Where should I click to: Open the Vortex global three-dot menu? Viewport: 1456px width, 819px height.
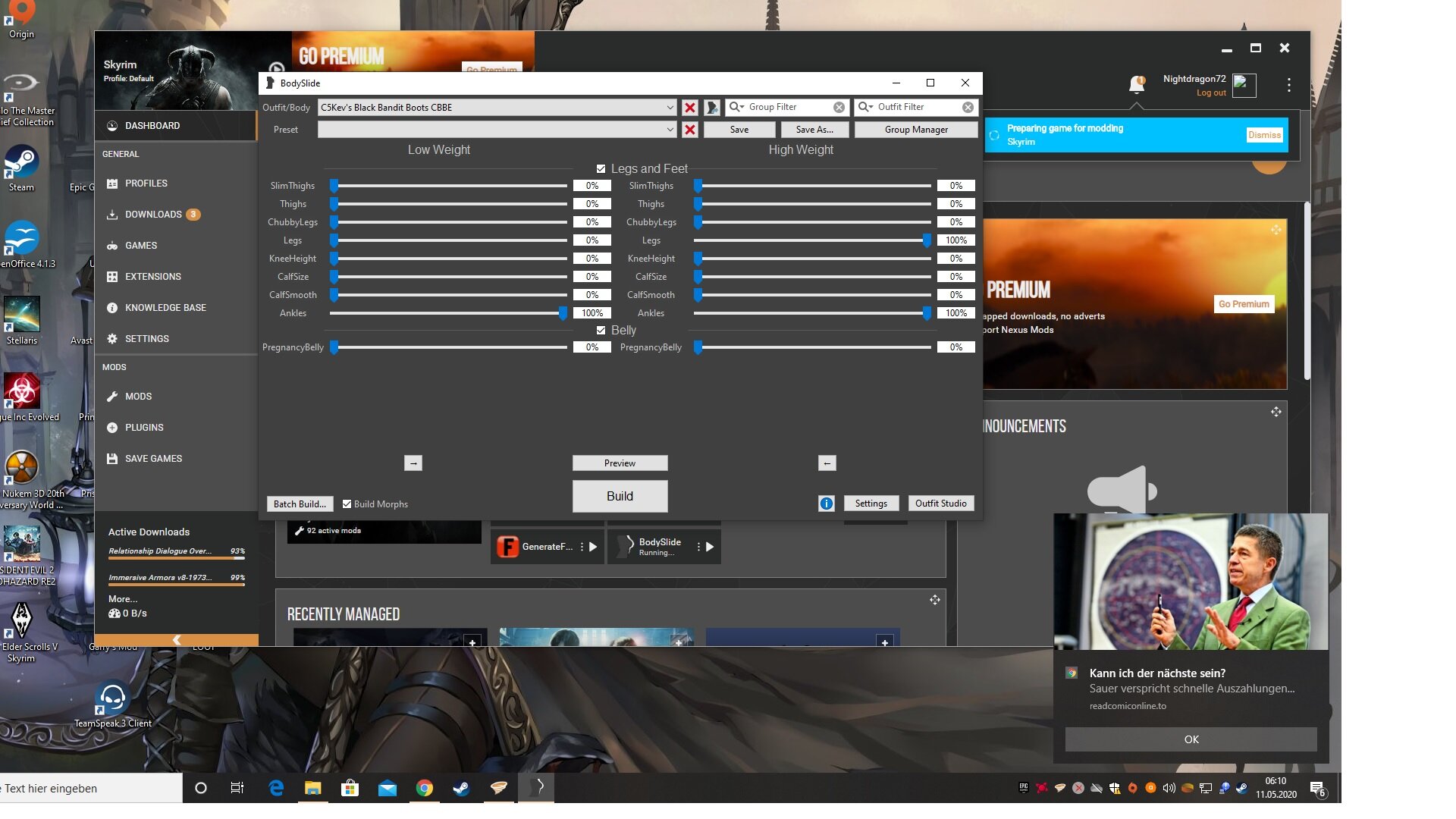click(x=1288, y=85)
